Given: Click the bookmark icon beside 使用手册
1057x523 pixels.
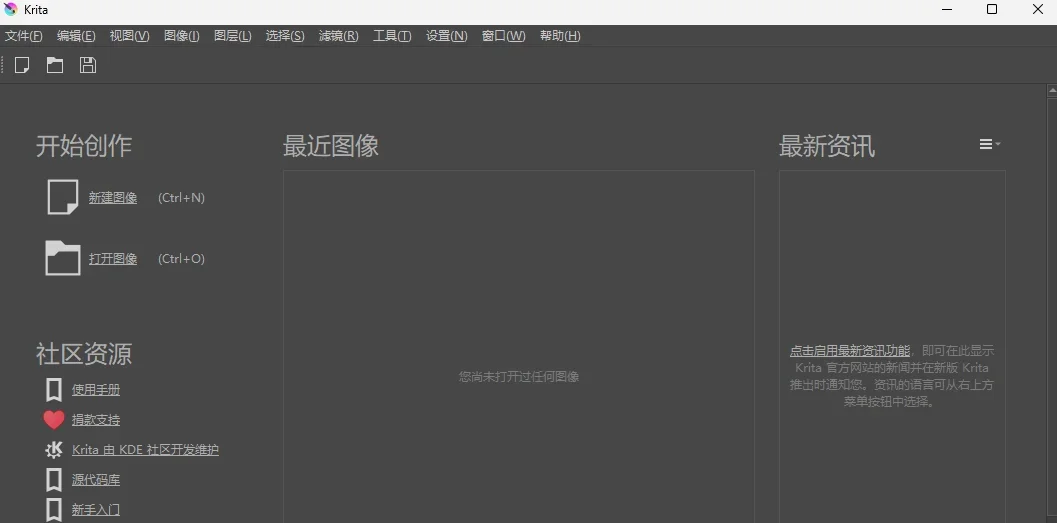Looking at the screenshot, I should pos(54,390).
